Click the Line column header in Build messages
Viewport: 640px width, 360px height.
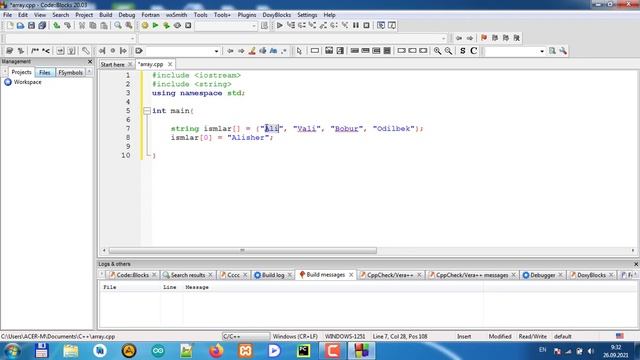[x=169, y=287]
